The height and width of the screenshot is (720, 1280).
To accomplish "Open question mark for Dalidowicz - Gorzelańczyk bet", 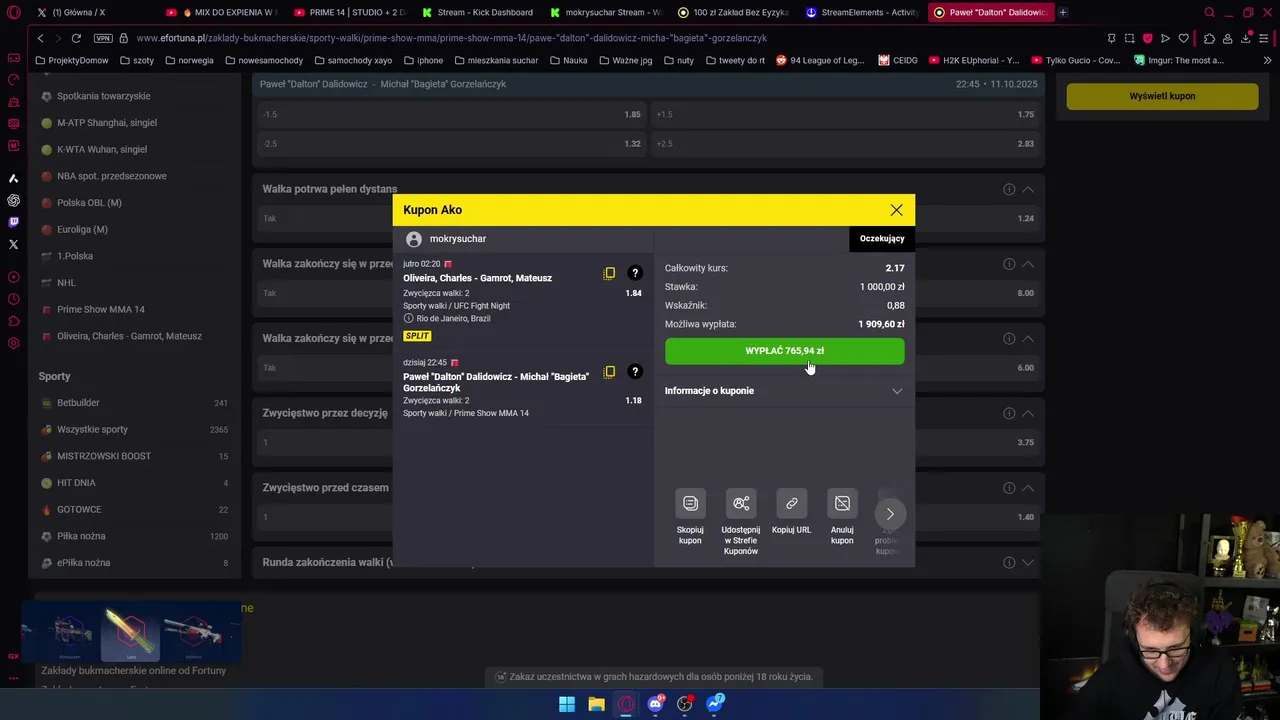I will click(x=634, y=372).
